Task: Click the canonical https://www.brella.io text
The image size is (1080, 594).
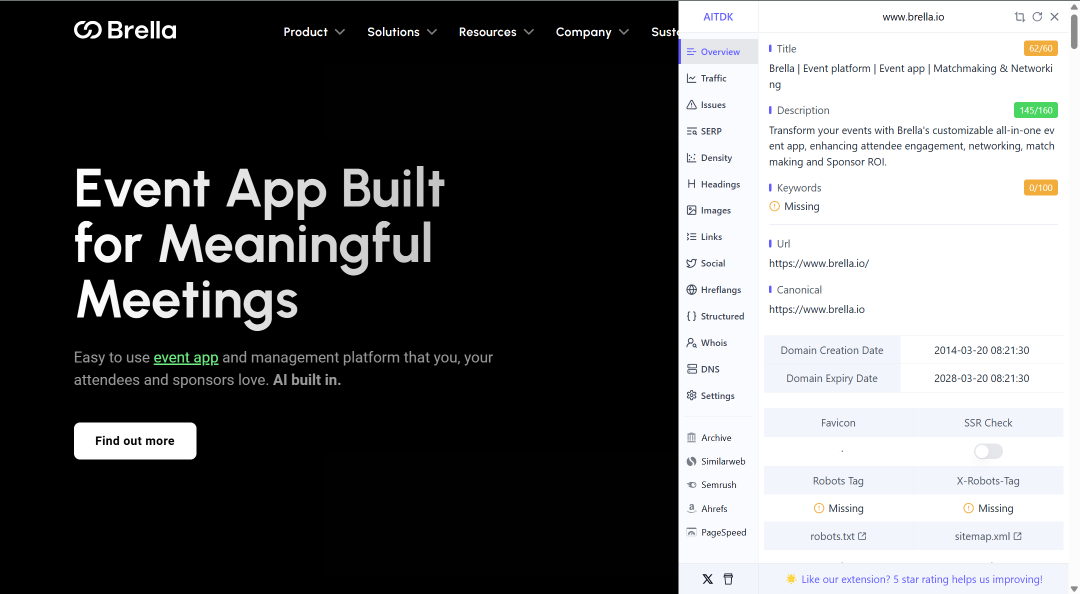Action: point(817,309)
